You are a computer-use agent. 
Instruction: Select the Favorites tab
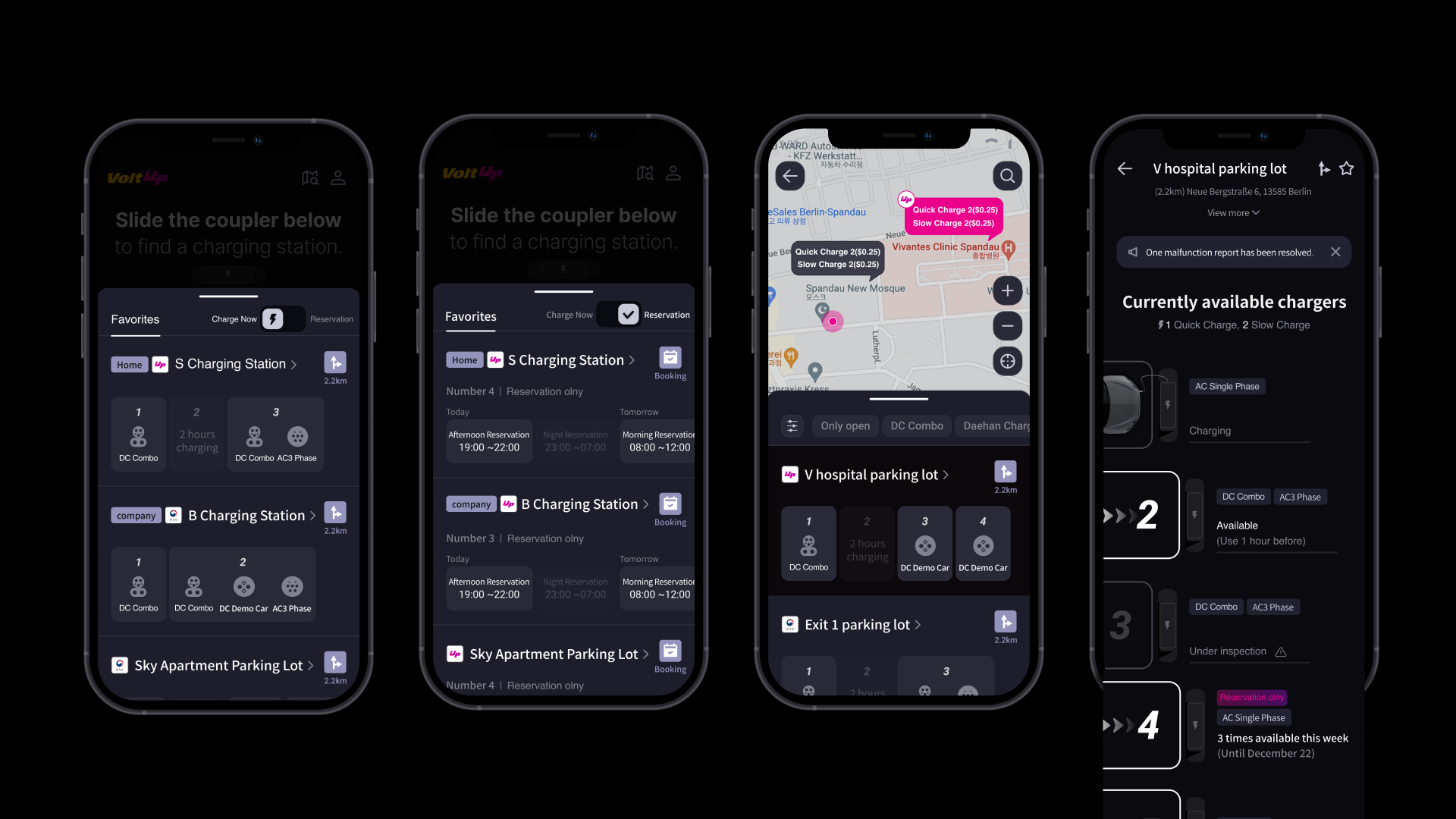[135, 319]
